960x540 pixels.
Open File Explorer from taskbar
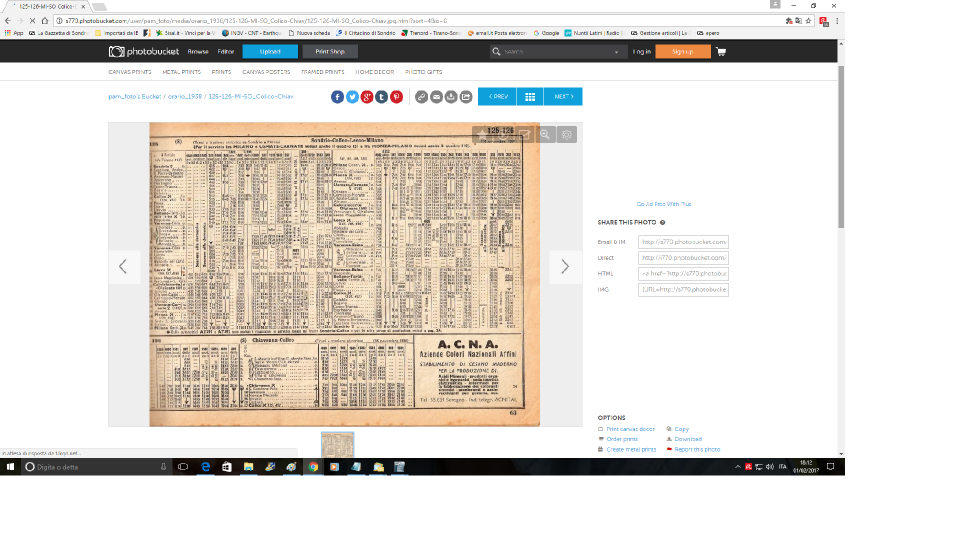249,467
